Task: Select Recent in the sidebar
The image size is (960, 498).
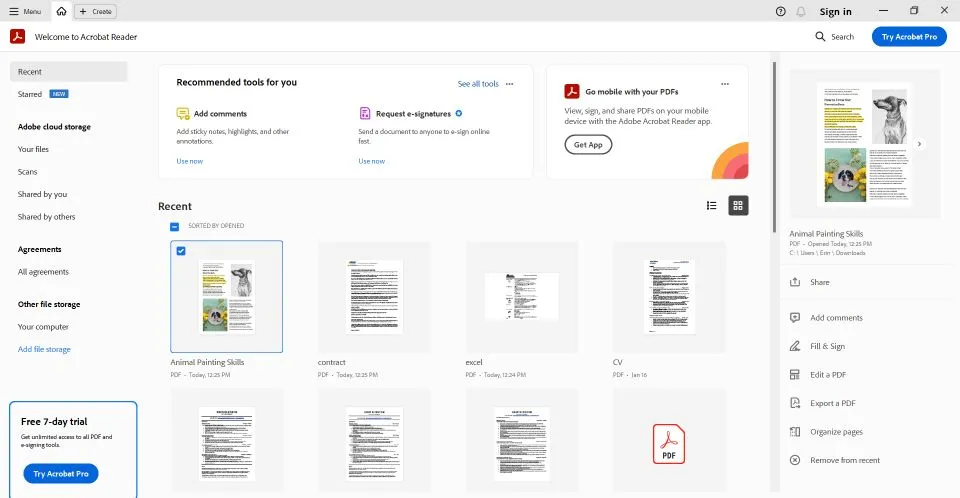Action: point(69,72)
